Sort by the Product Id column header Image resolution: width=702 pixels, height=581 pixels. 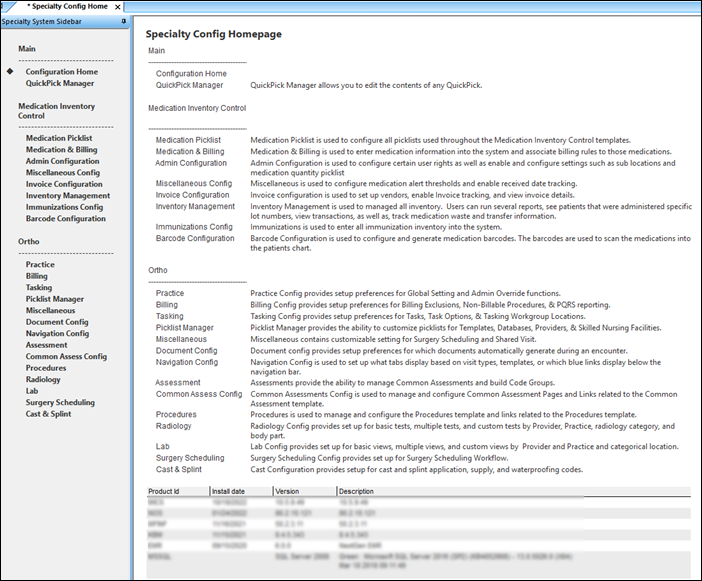point(178,491)
